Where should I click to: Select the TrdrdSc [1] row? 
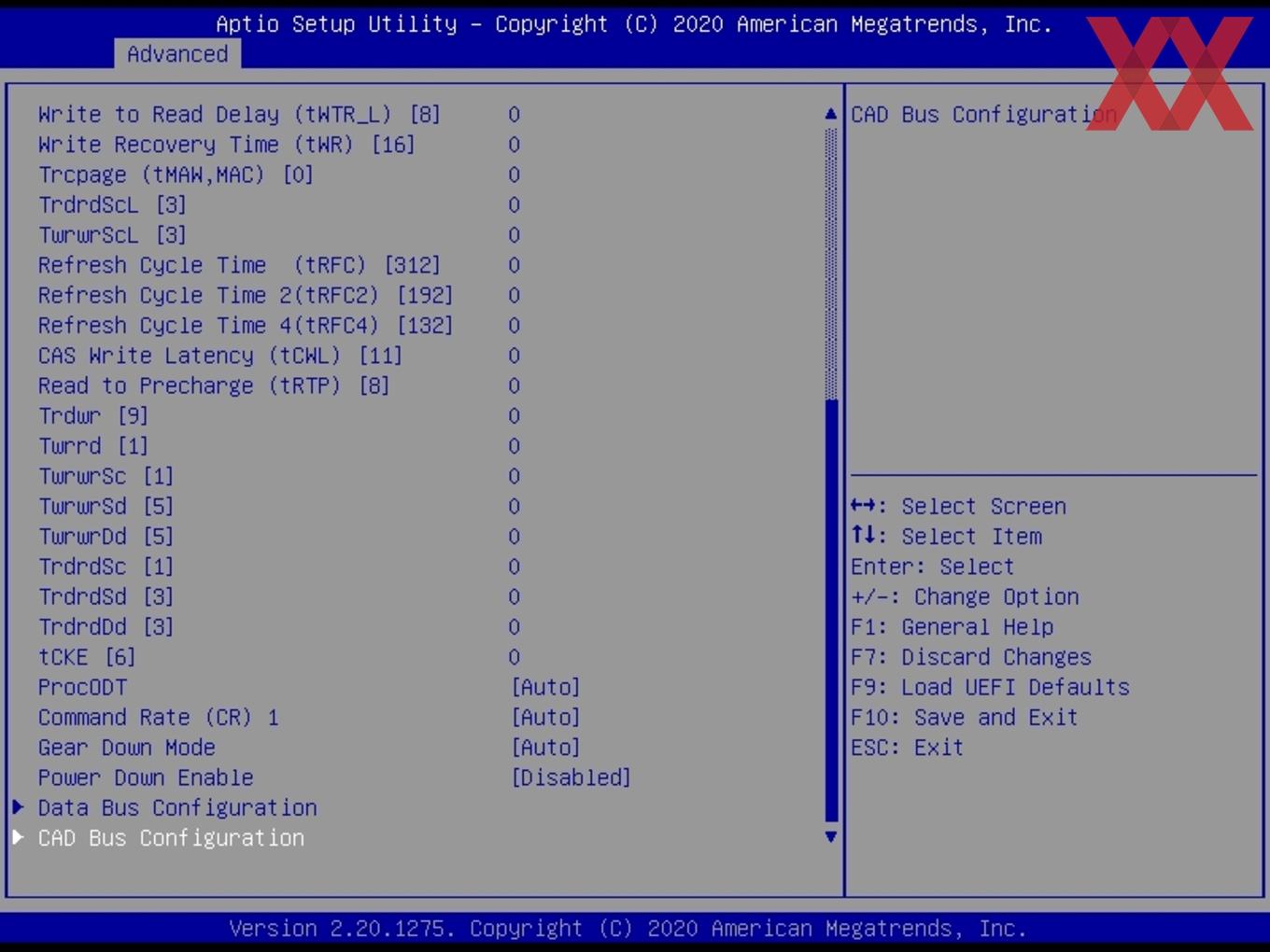point(279,567)
